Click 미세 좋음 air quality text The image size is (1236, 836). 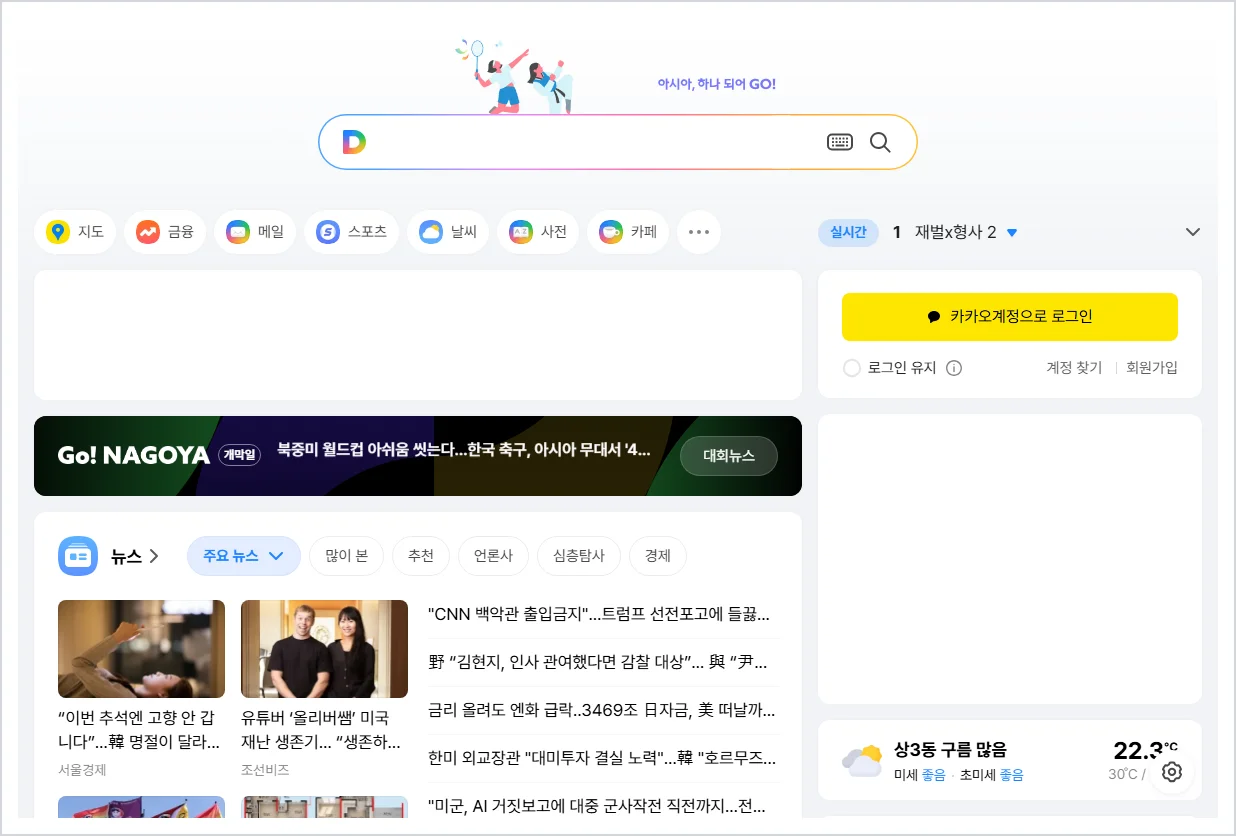tap(920, 775)
